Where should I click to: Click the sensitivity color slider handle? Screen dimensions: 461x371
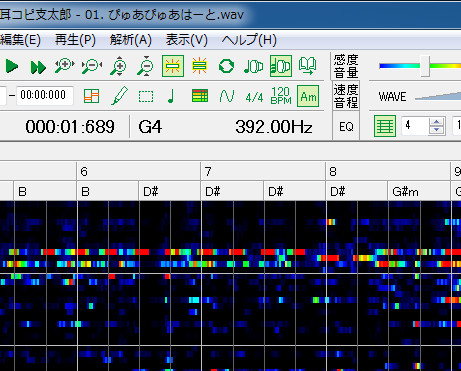[x=425, y=66]
